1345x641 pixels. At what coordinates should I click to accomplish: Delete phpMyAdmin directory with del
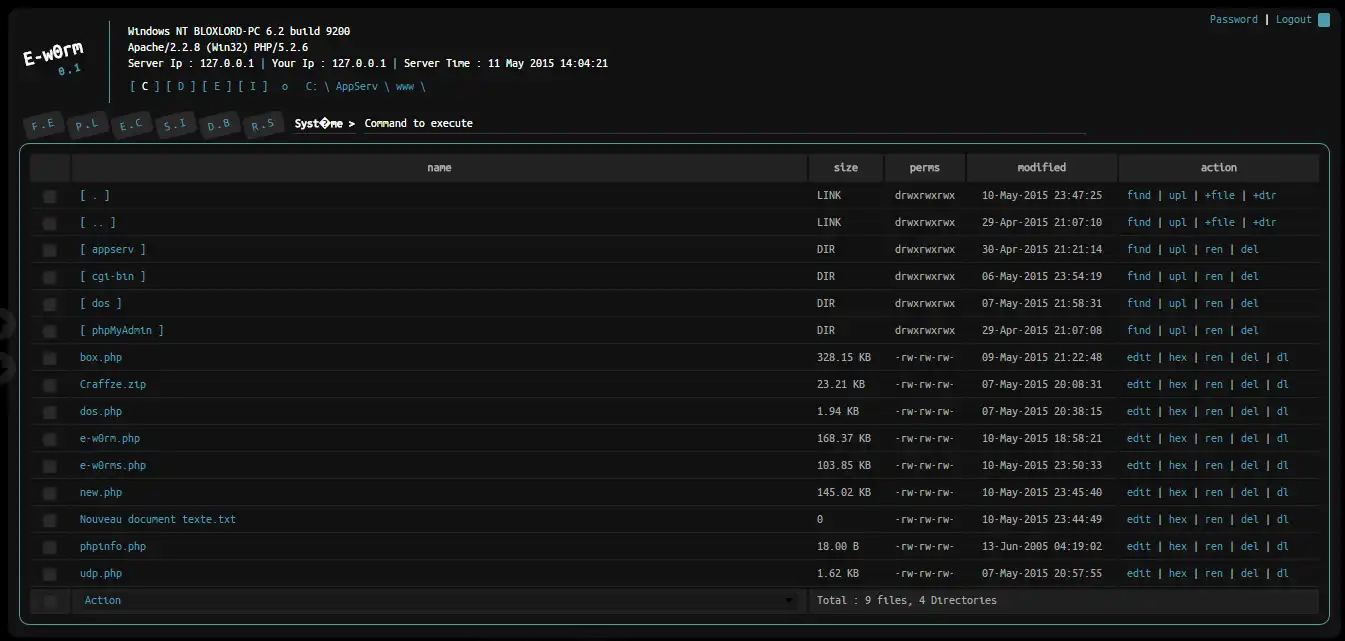click(x=1250, y=330)
